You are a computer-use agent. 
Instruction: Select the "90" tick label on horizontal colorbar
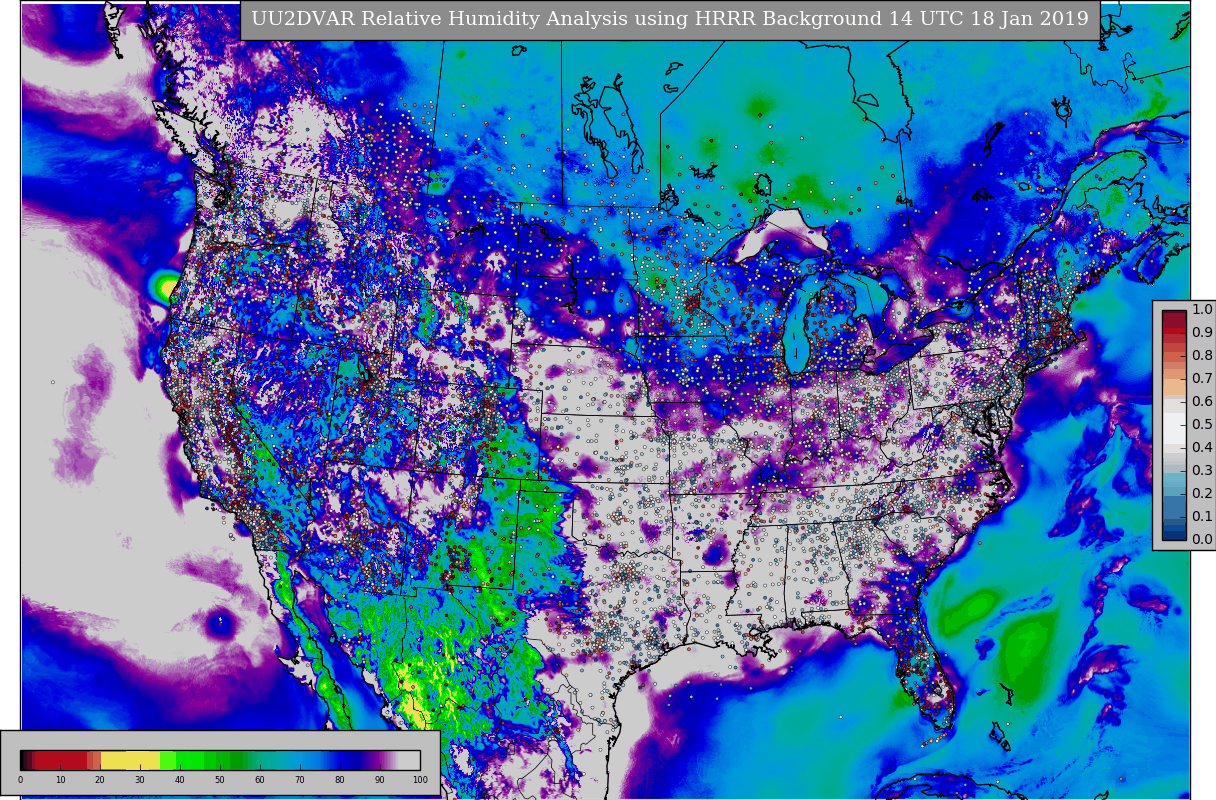click(380, 780)
